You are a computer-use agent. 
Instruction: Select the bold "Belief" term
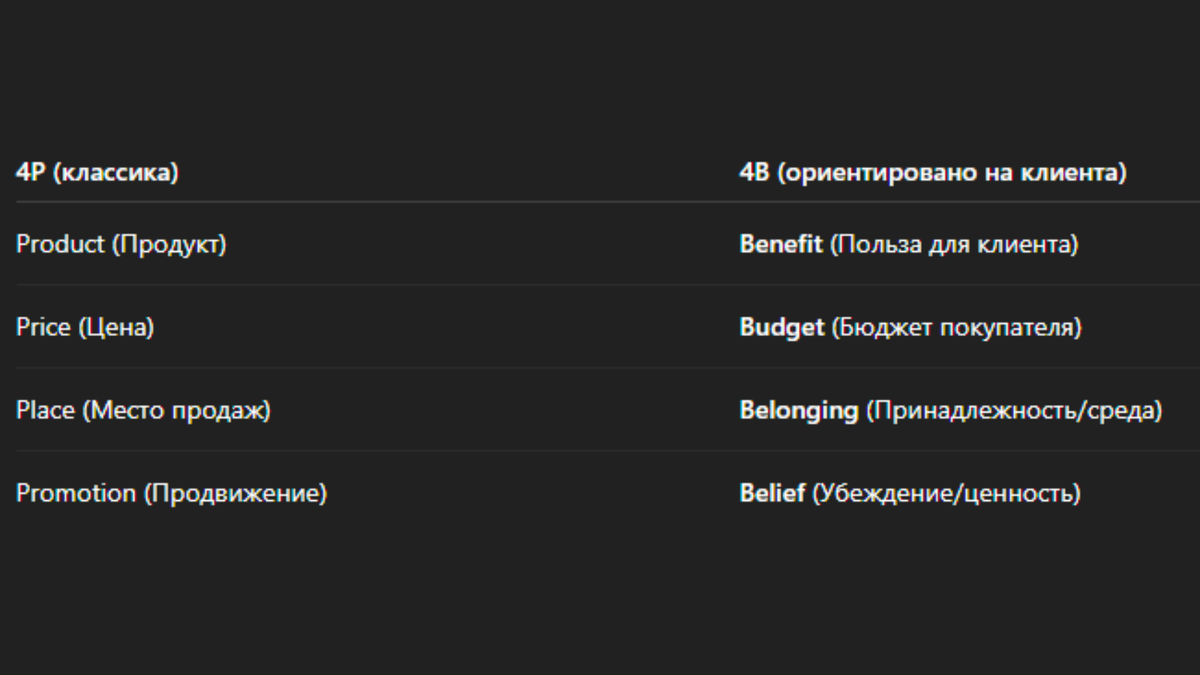click(772, 493)
